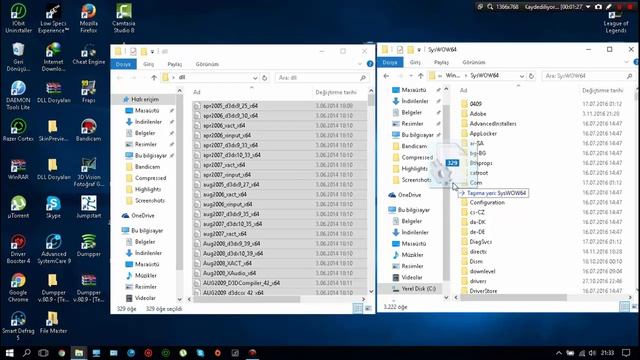
Task: Refresh the dll folder address bar
Action: [264, 78]
